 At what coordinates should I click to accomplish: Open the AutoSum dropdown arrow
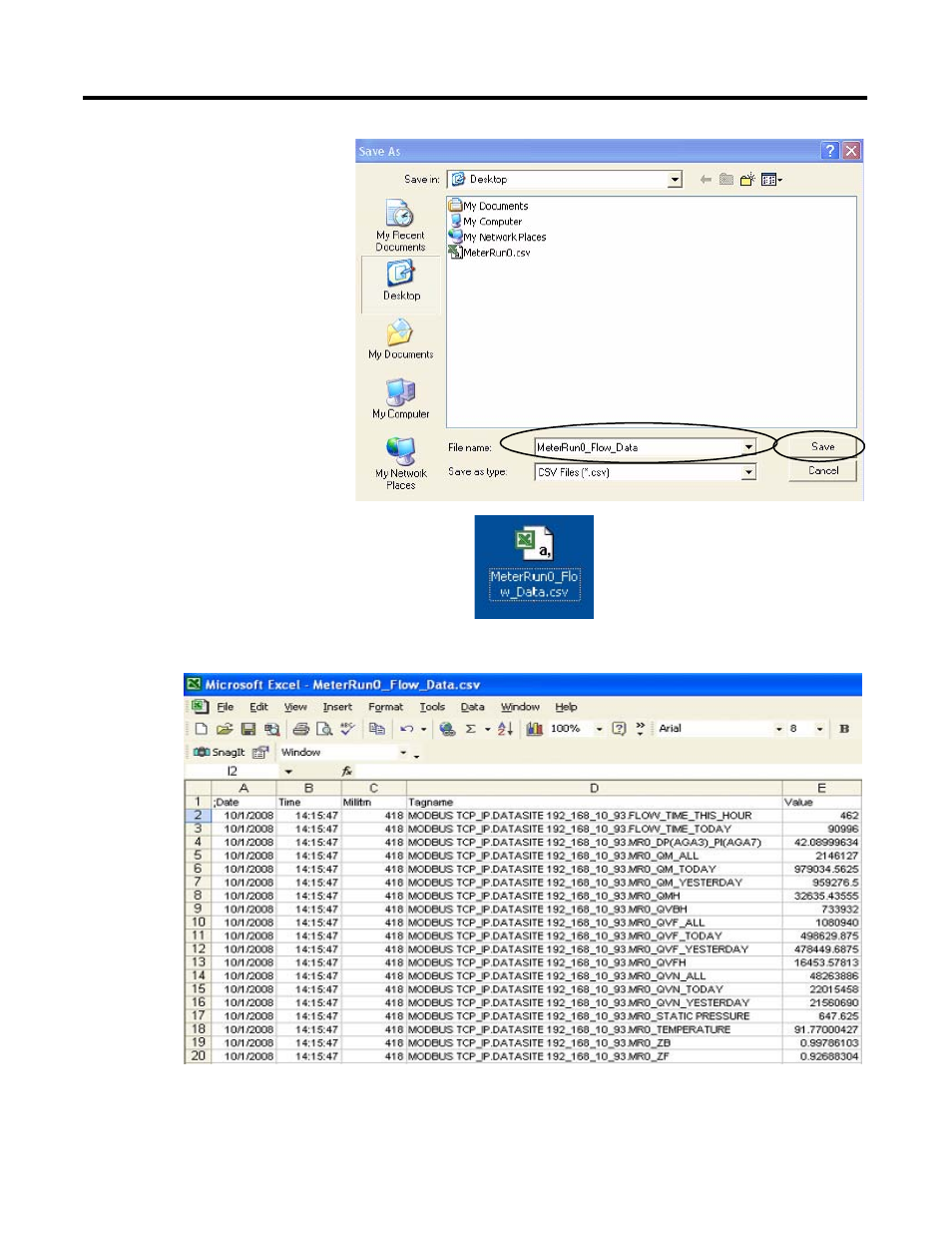(487, 729)
